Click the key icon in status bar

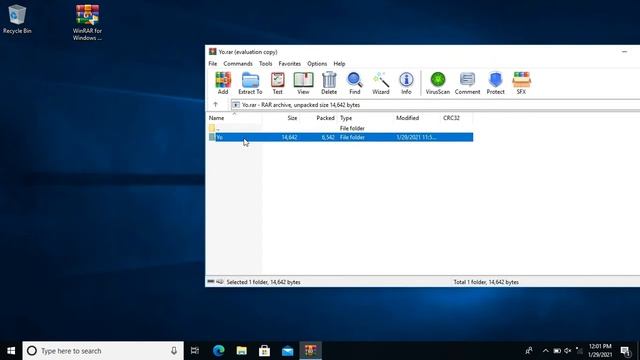click(220, 282)
